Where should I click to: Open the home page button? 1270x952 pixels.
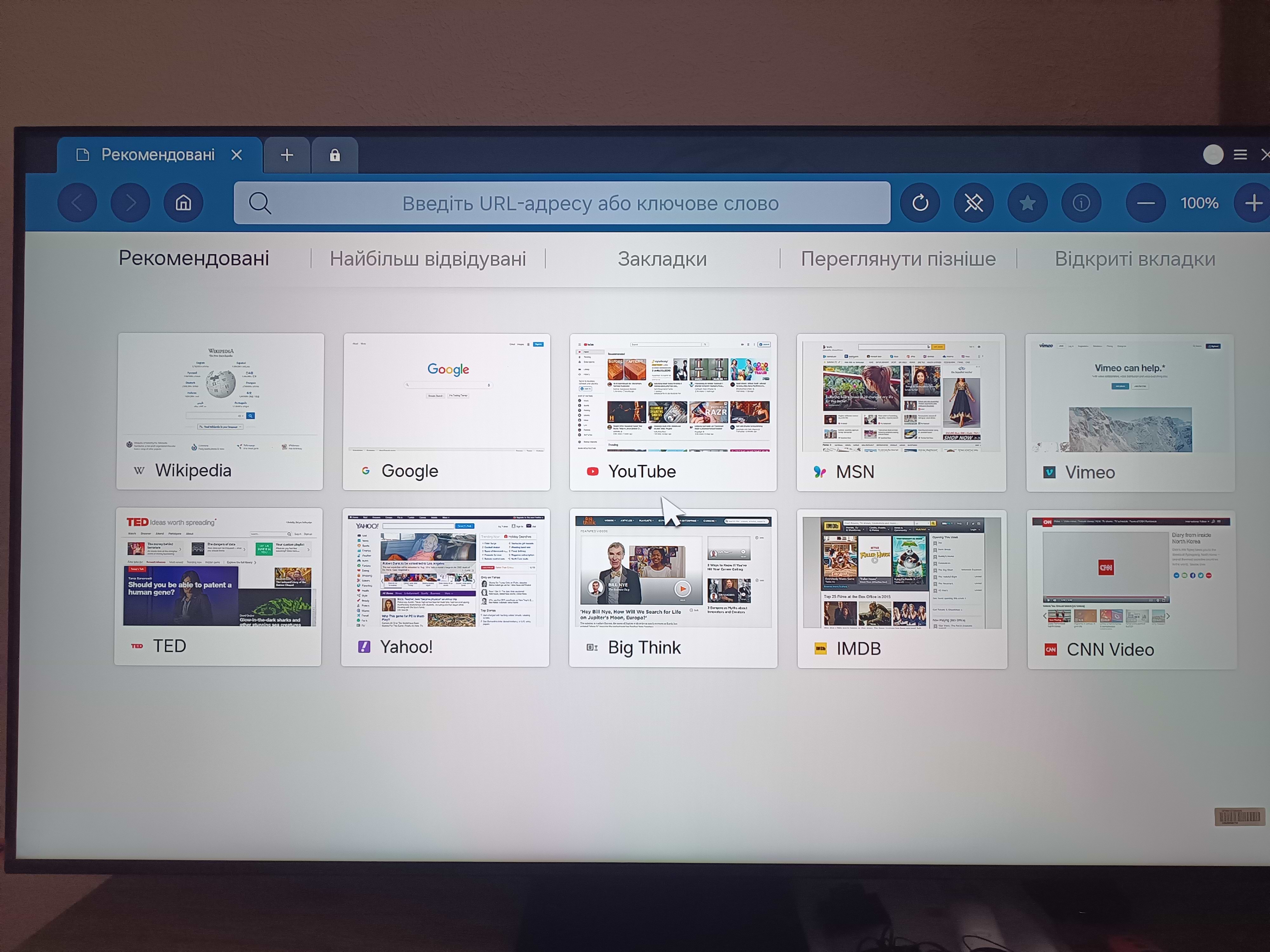click(x=183, y=202)
